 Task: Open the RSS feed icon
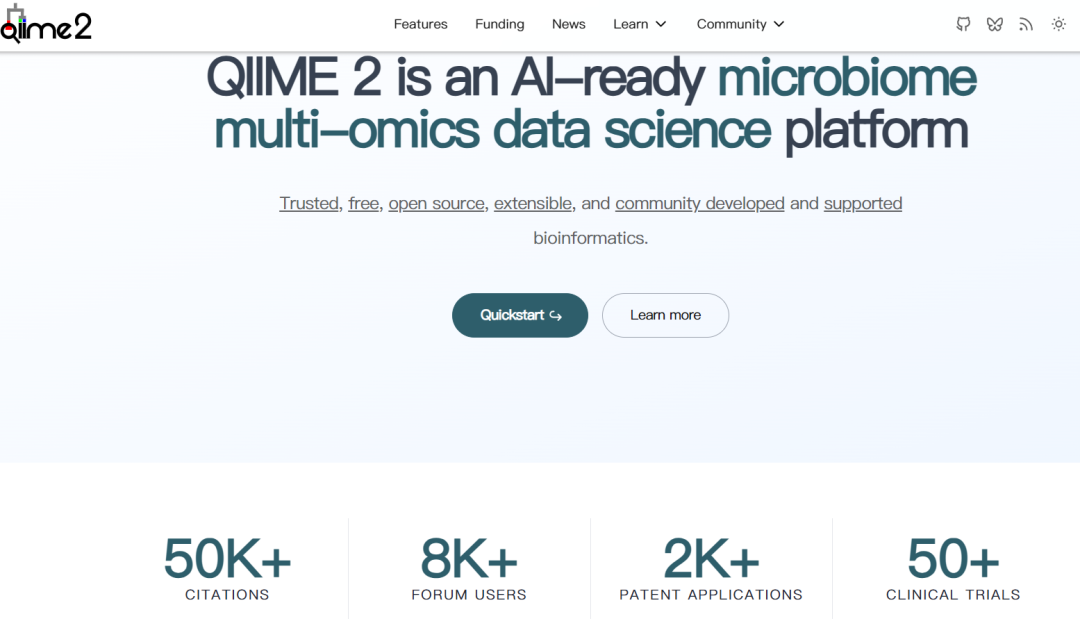[x=1026, y=24]
